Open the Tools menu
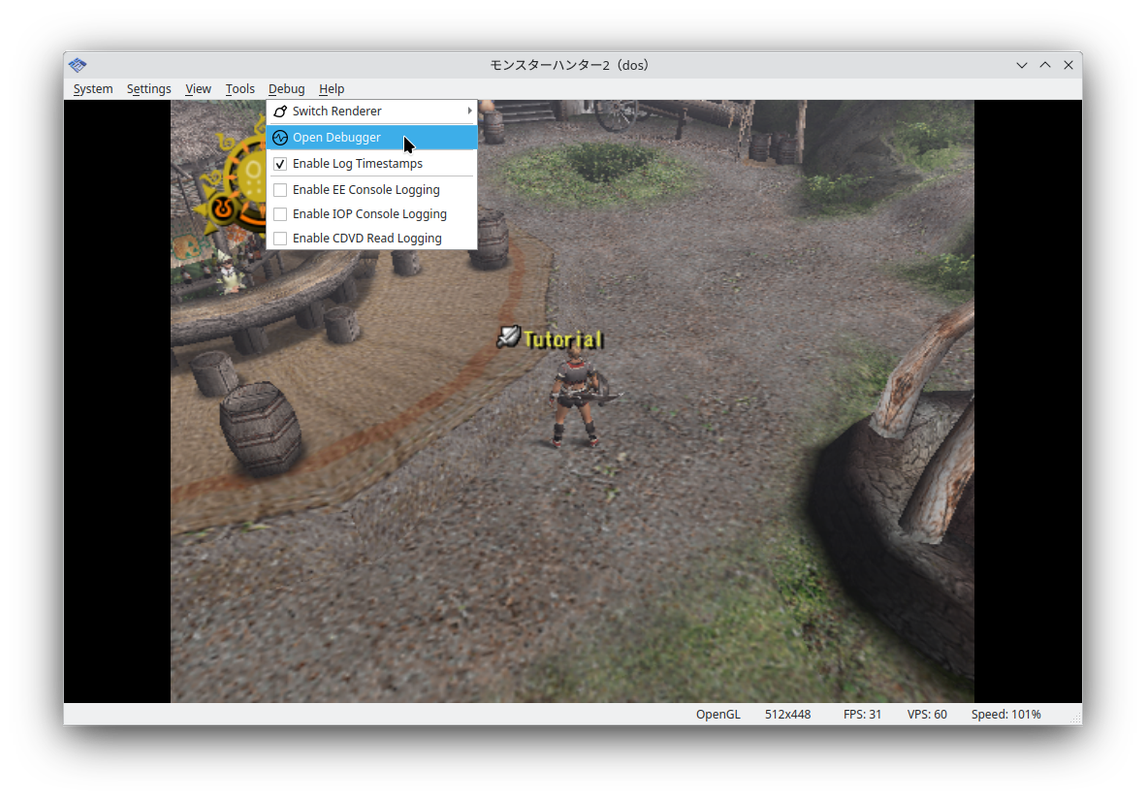 point(240,88)
